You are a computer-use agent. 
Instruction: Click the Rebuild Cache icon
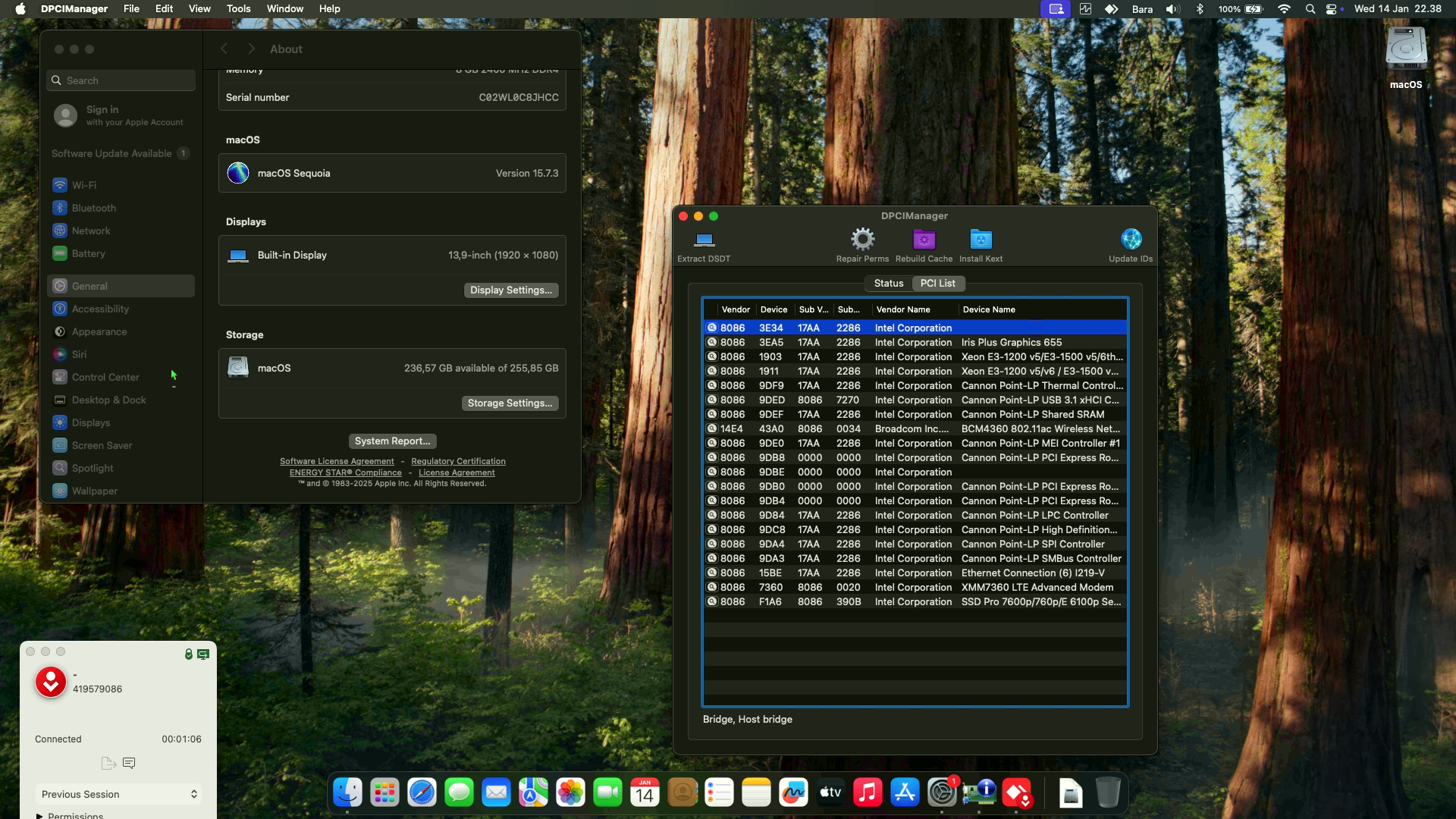click(x=924, y=240)
